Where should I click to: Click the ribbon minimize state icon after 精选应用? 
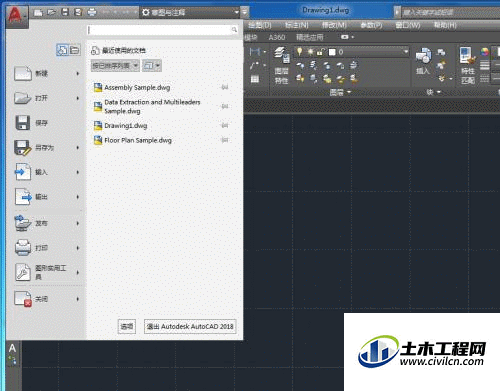pos(345,37)
